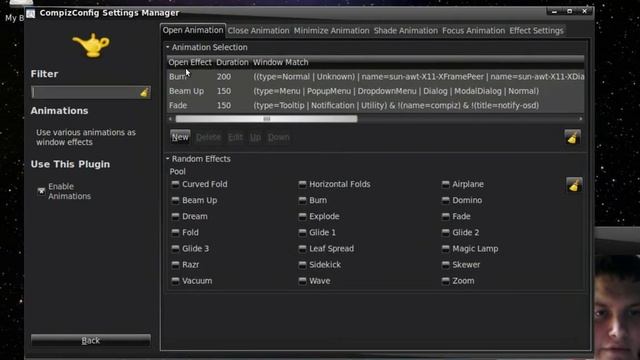
Task: Enable Curved Fold in the pool
Action: coord(175,184)
